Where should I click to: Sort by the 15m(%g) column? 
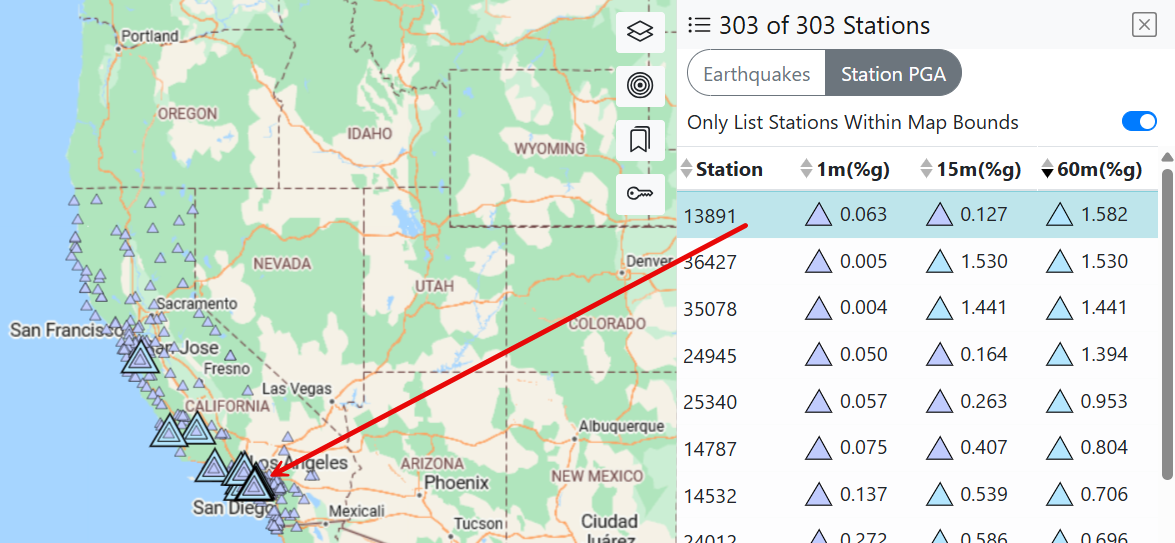click(970, 169)
